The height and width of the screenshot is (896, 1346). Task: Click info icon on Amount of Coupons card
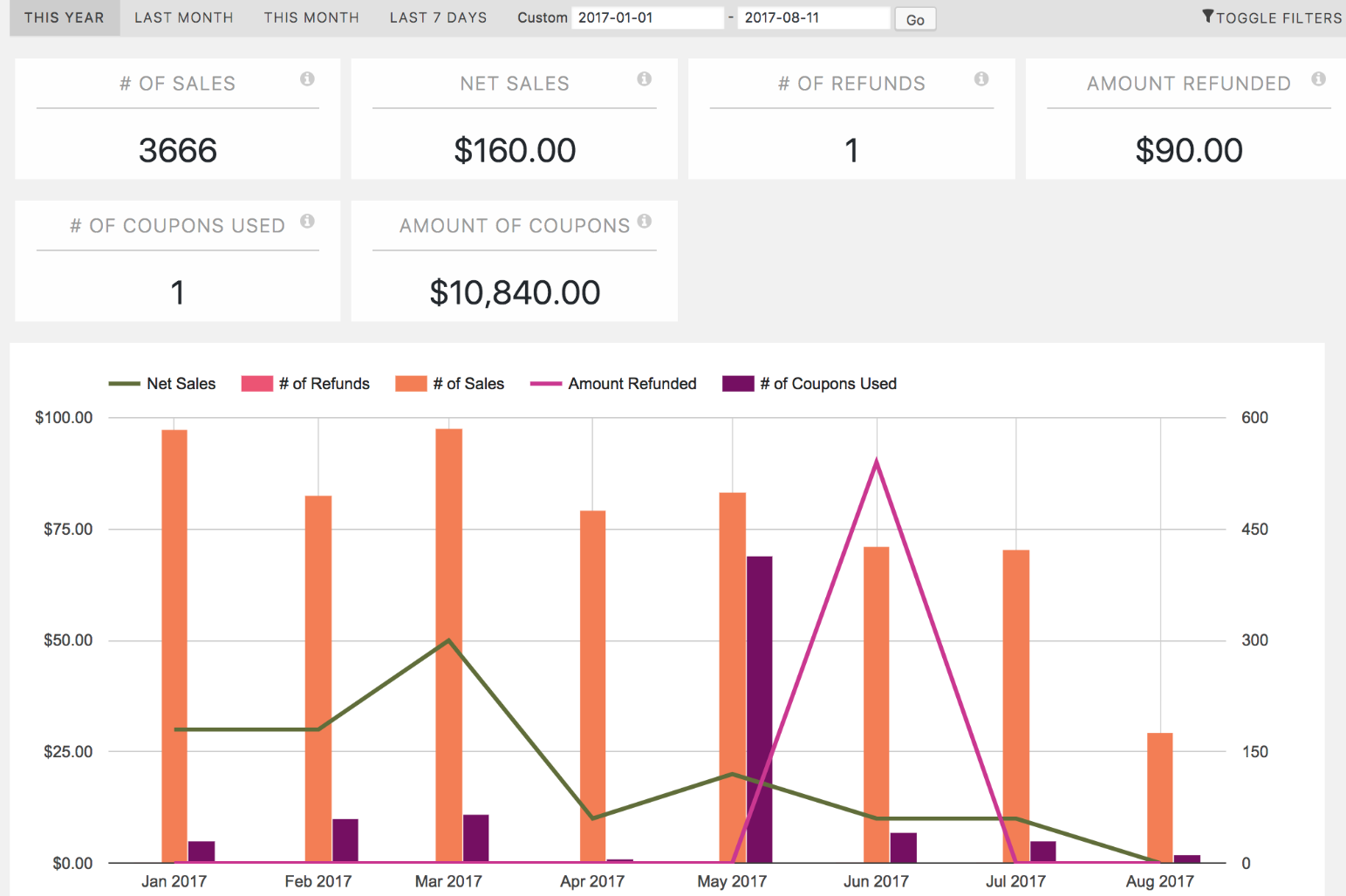644,222
